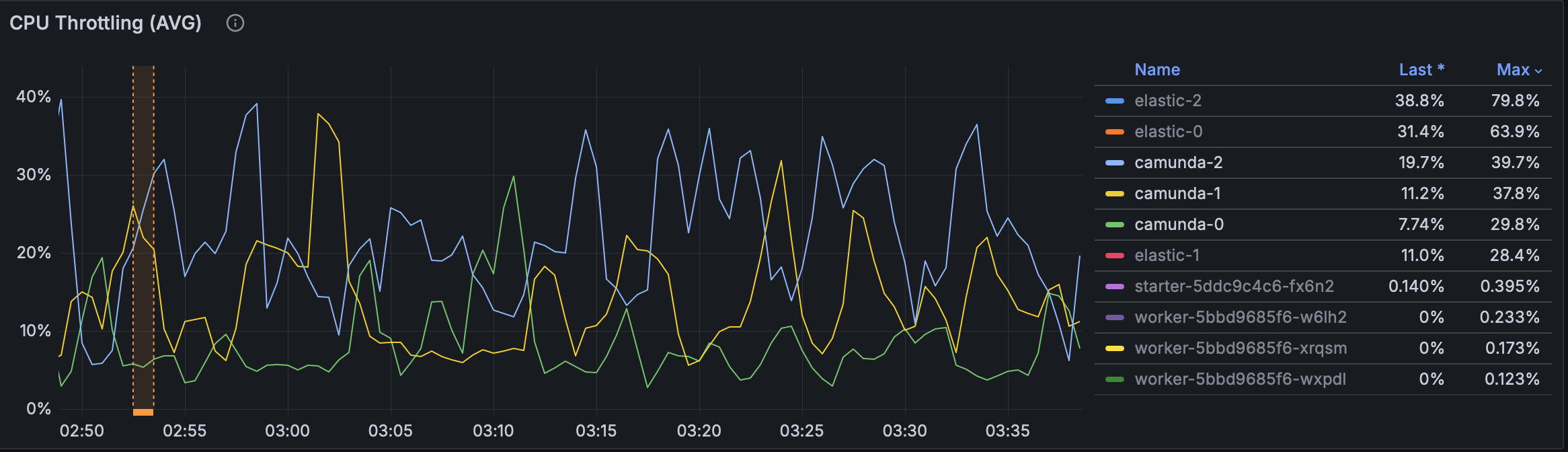Select camunda-1 legend entry
This screenshot has height=452, width=1568.
[1177, 194]
